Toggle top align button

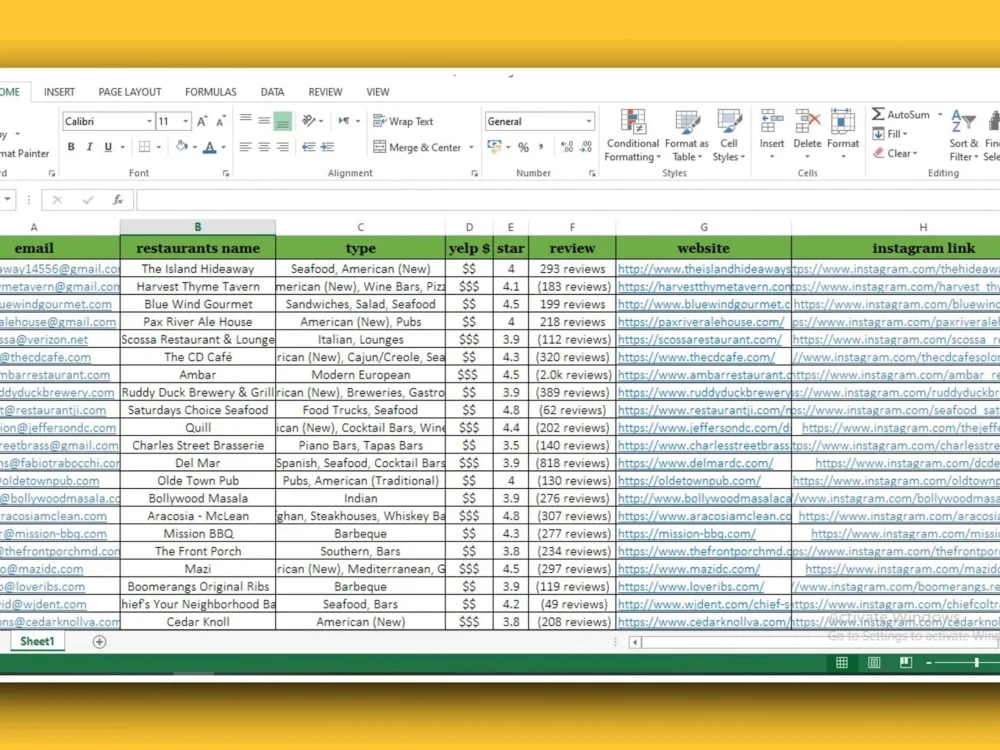point(245,119)
